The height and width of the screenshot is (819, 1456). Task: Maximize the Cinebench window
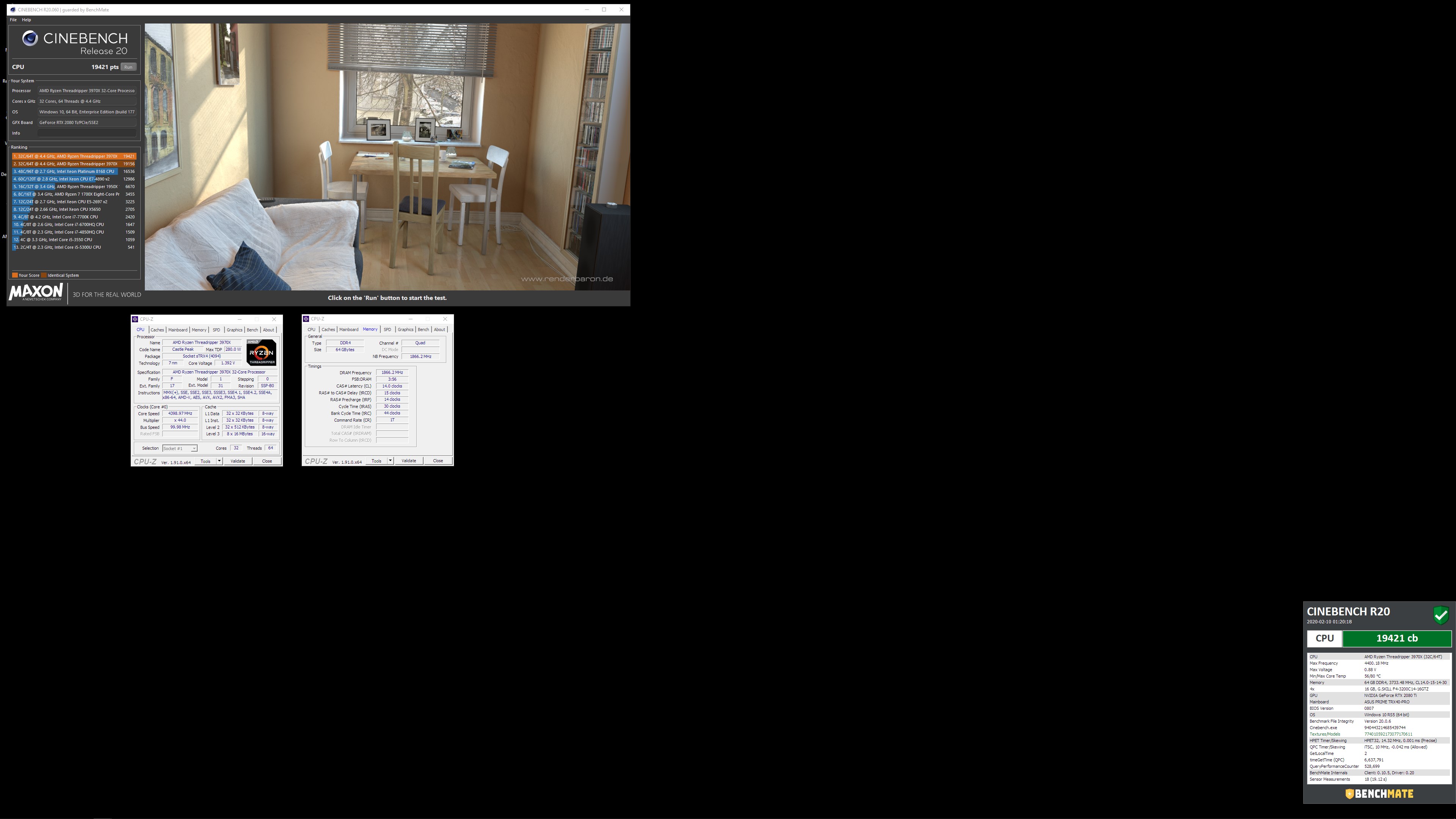click(604, 9)
